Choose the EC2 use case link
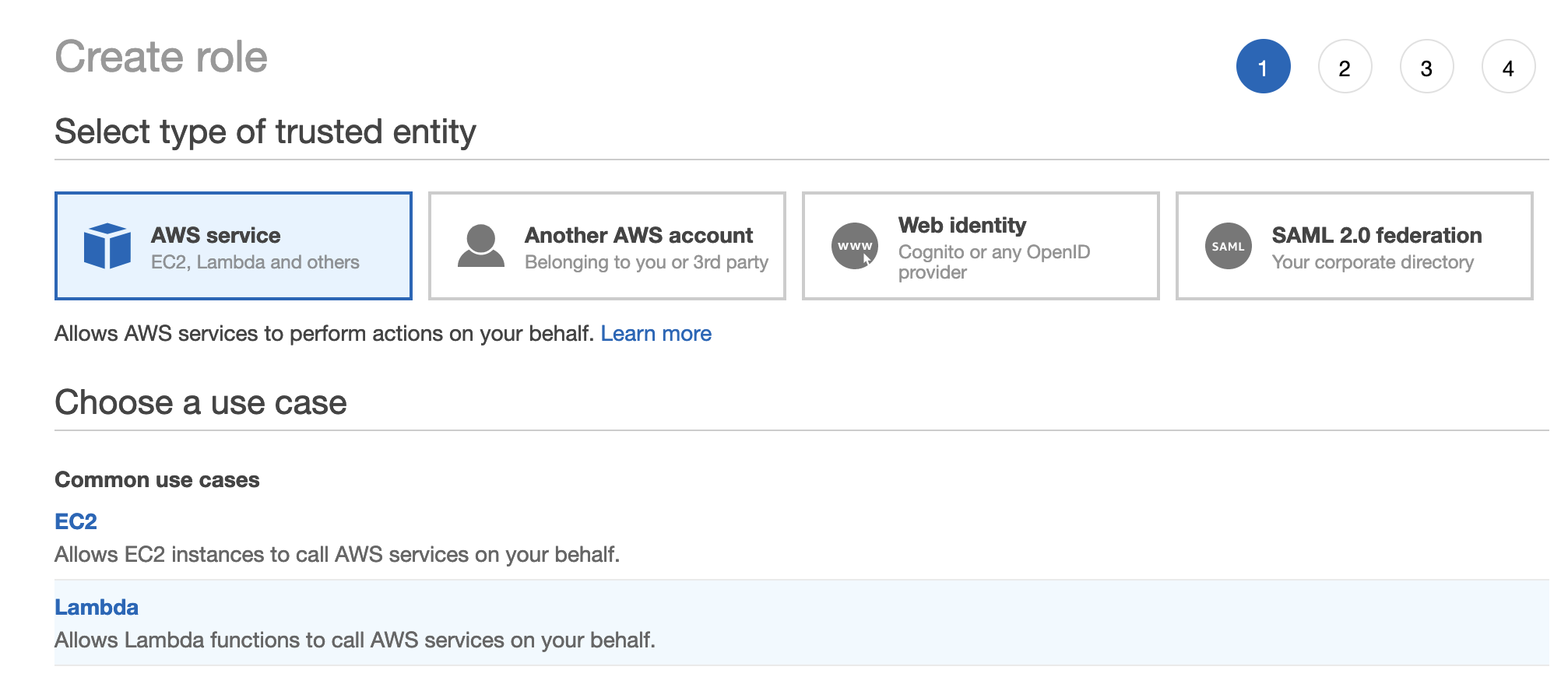1568x677 pixels. (x=76, y=521)
